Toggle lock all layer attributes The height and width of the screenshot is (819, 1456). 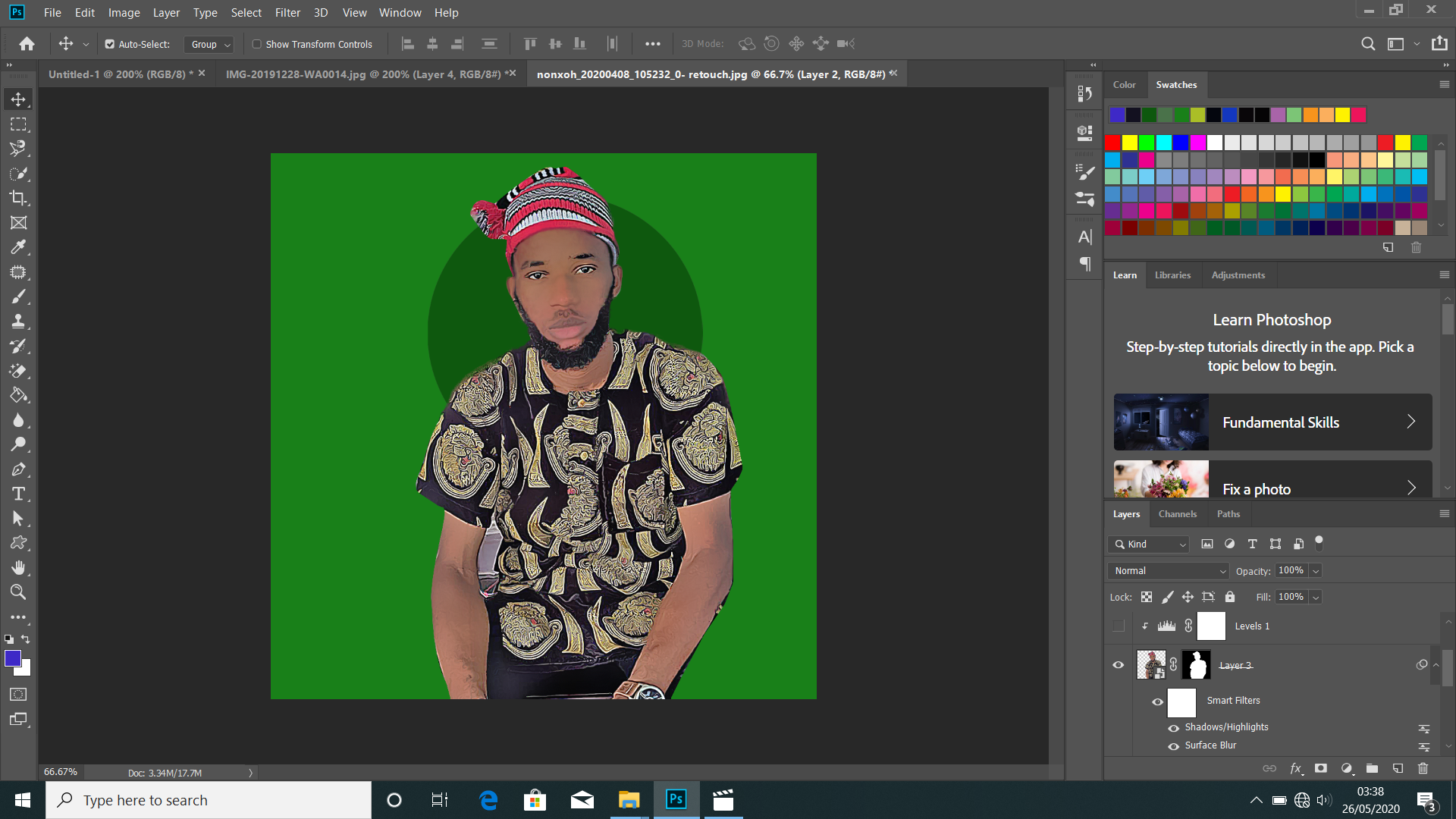(1230, 597)
